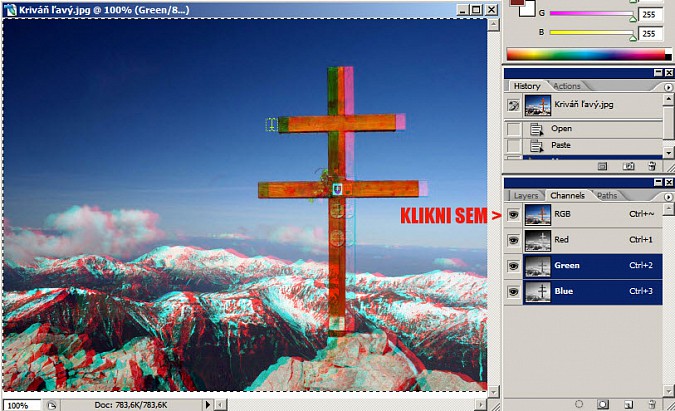Select the Open history state
The height and width of the screenshot is (411, 675).
pos(561,129)
